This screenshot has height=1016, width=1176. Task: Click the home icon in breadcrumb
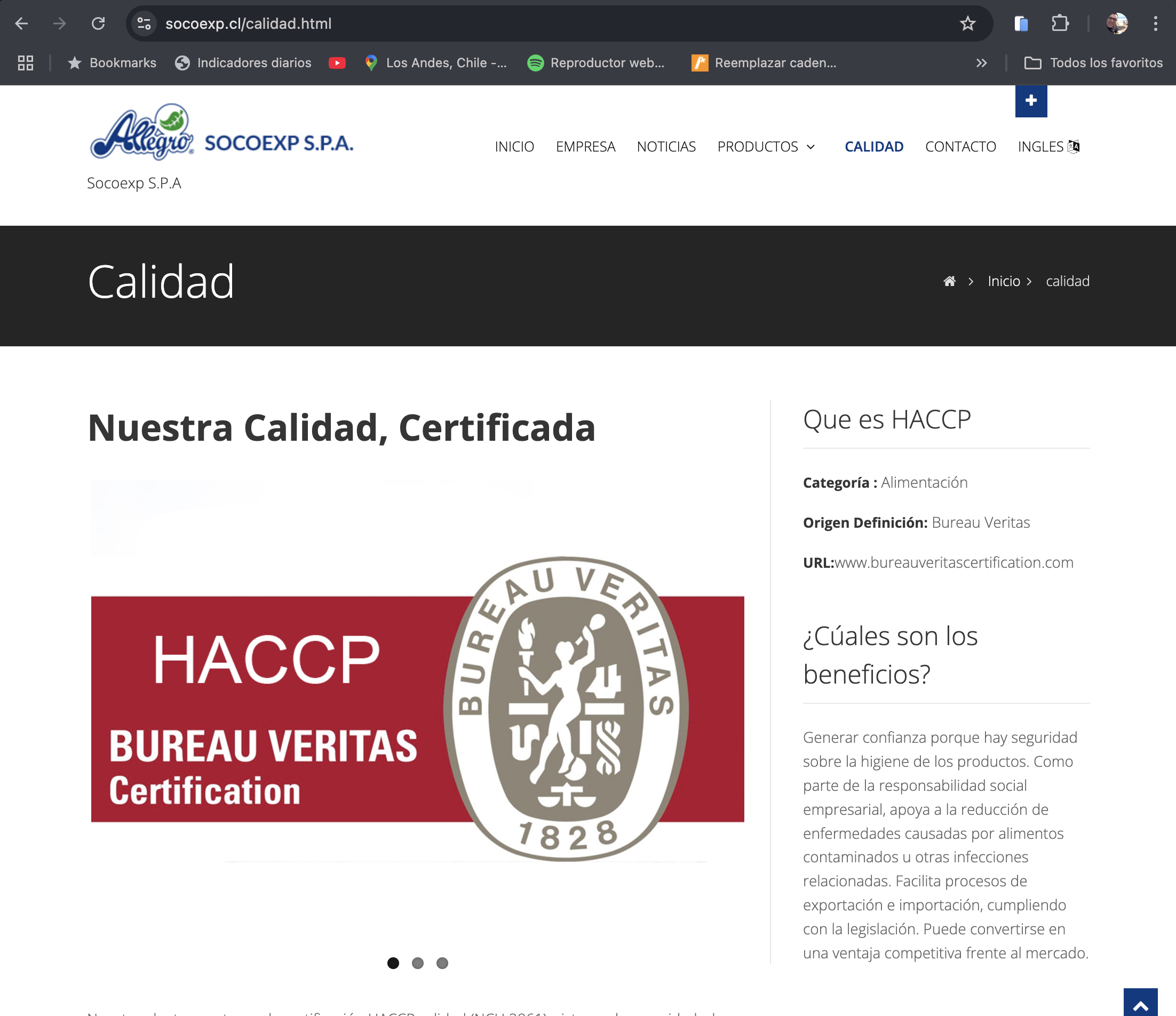point(949,281)
